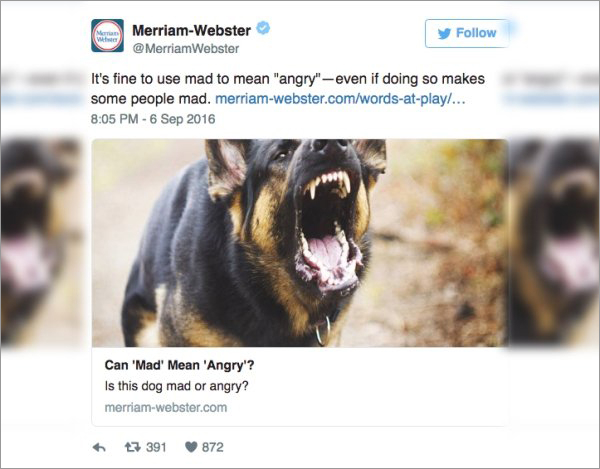Image resolution: width=600 pixels, height=469 pixels.
Task: Click the reply arrow icon
Action: click(x=99, y=447)
